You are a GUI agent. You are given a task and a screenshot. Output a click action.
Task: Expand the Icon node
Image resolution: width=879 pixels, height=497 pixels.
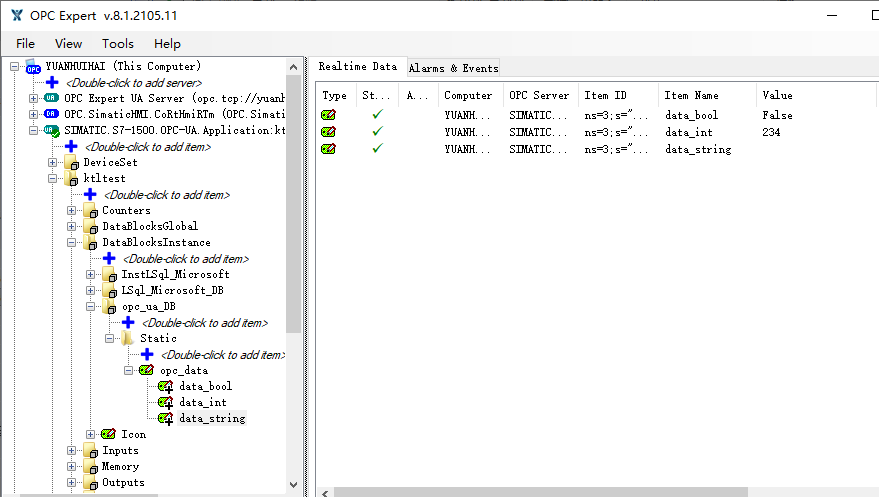click(91, 434)
